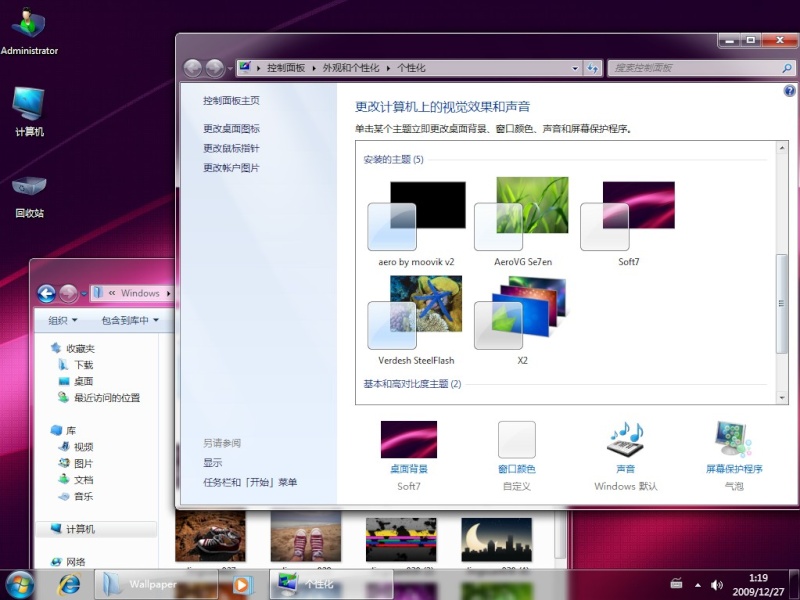Click the volume speaker tray icon
800x600 pixels.
[x=717, y=585]
